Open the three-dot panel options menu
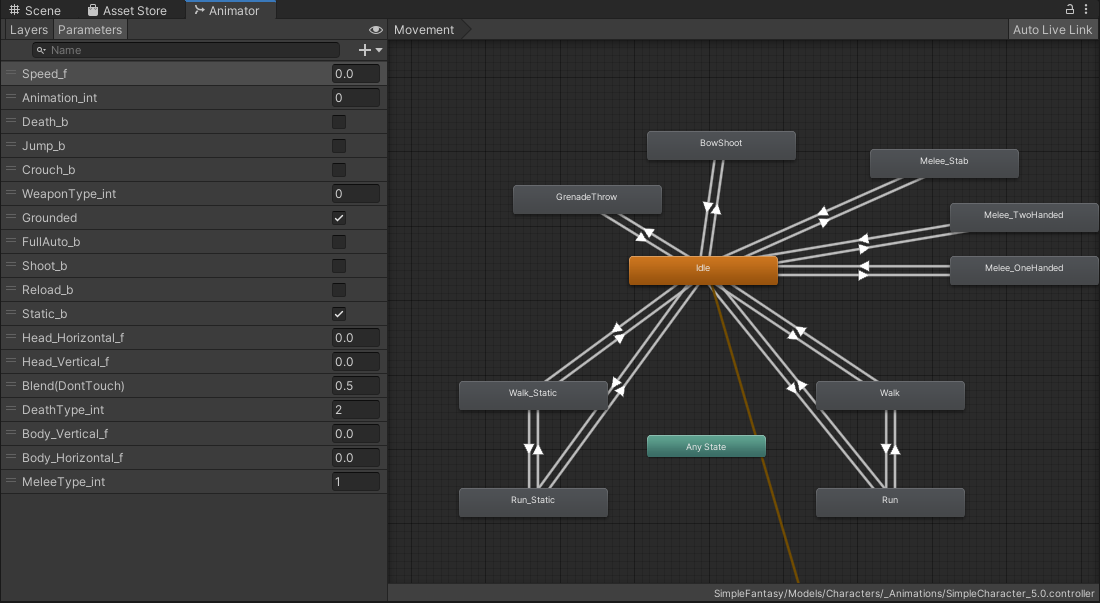 pos(1087,9)
